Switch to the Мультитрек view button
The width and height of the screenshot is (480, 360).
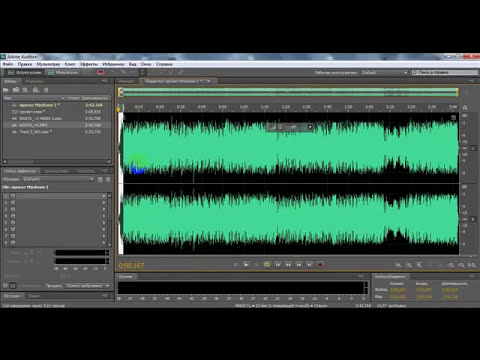click(x=63, y=72)
